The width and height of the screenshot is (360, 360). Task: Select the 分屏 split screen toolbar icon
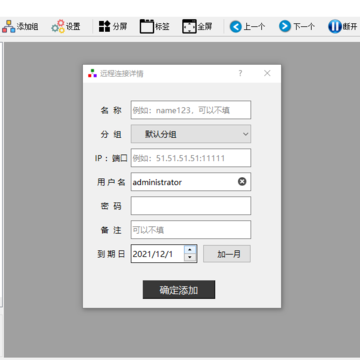(105, 26)
